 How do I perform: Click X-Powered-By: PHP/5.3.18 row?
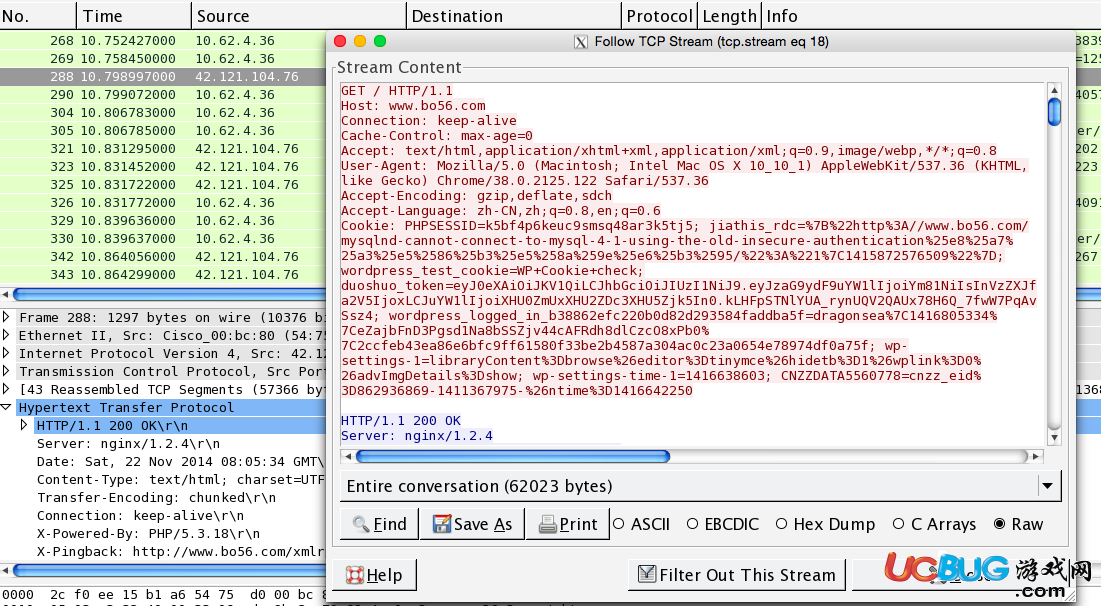(x=147, y=534)
